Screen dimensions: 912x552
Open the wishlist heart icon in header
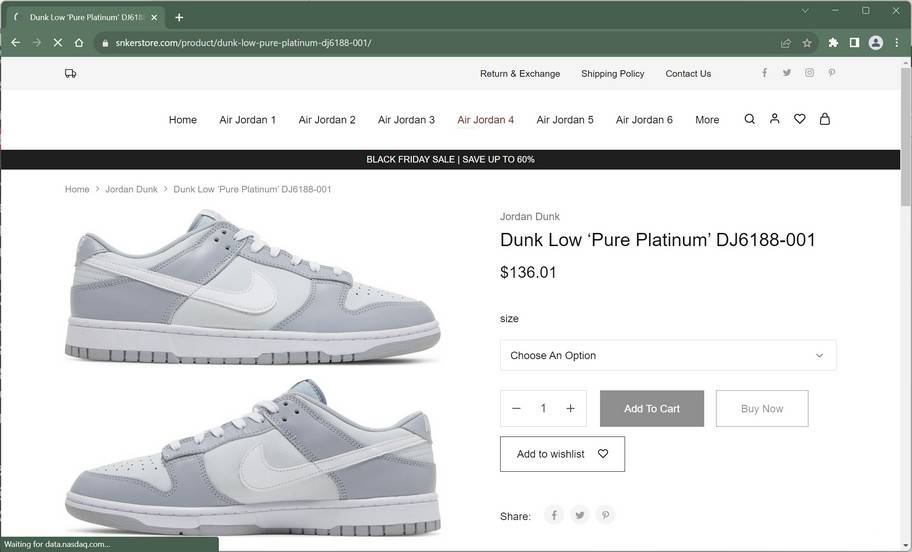click(x=800, y=119)
